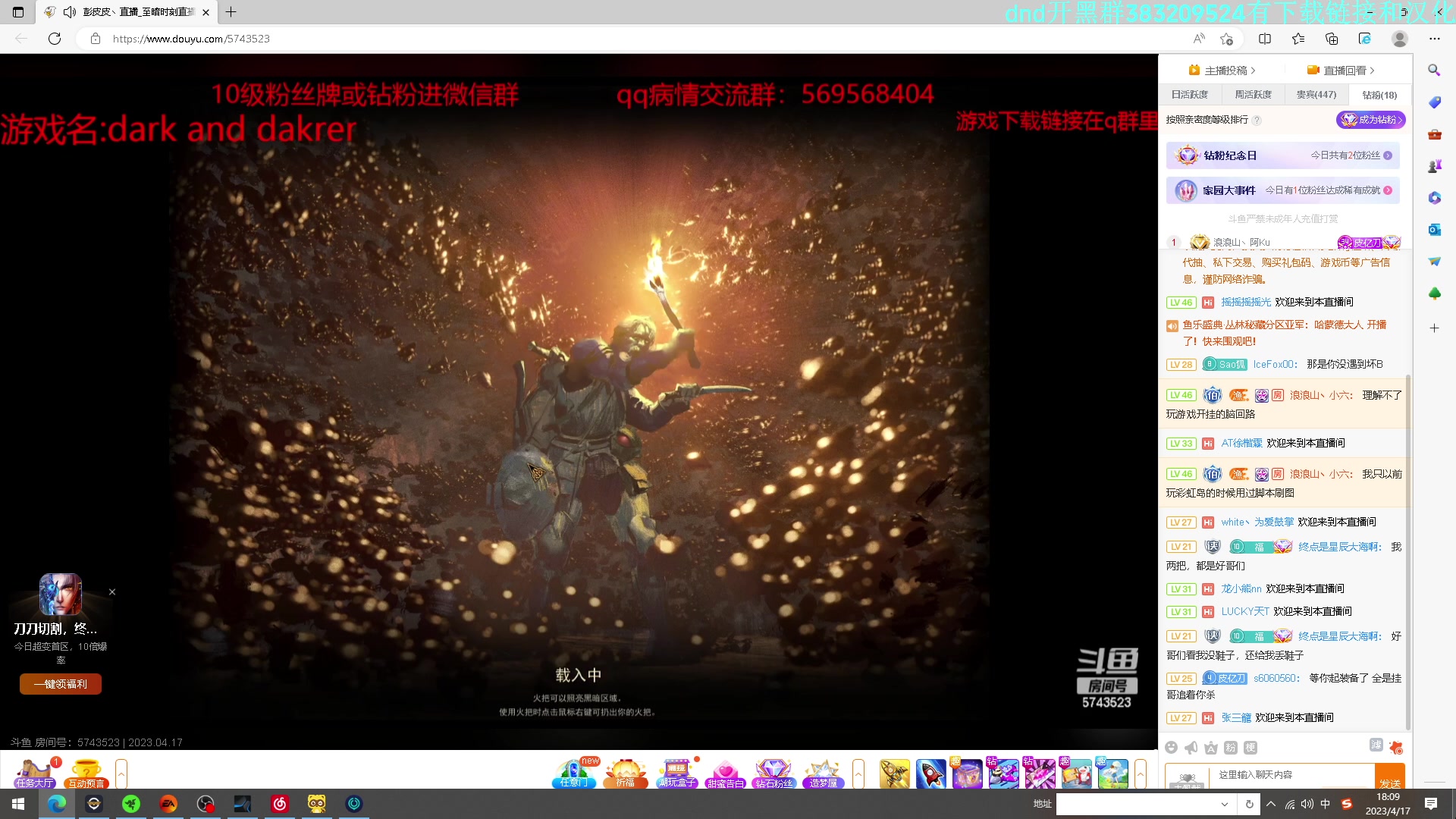Viewport: 1456px width, 819px height.
Task: Expand activity list beside 造梦屋
Action: point(858,774)
